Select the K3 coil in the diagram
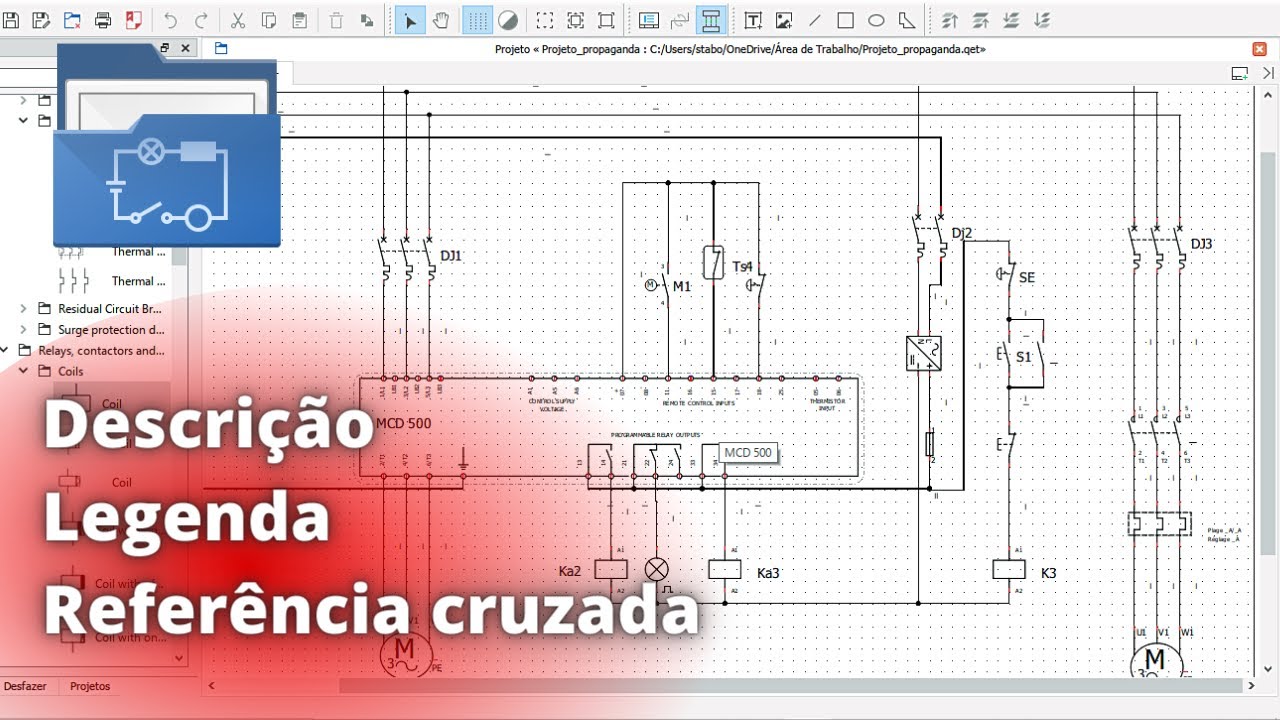The image size is (1280, 720). [x=1009, y=569]
